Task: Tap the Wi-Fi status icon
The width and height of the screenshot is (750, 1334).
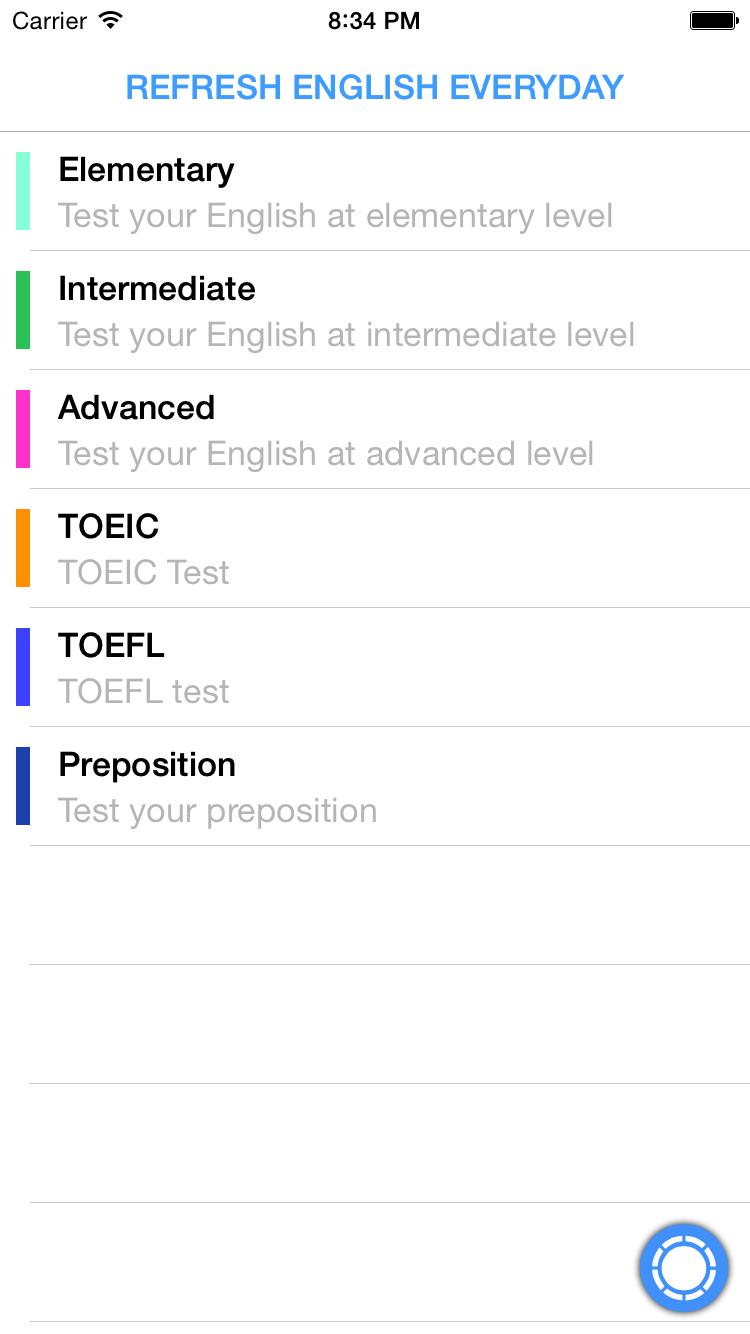Action: coord(111,20)
